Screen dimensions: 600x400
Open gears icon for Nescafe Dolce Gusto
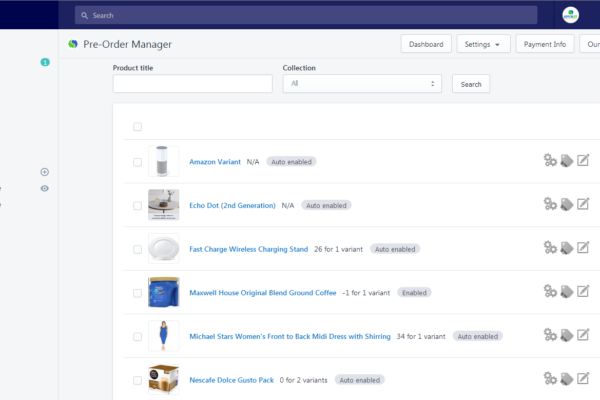pyautogui.click(x=550, y=379)
